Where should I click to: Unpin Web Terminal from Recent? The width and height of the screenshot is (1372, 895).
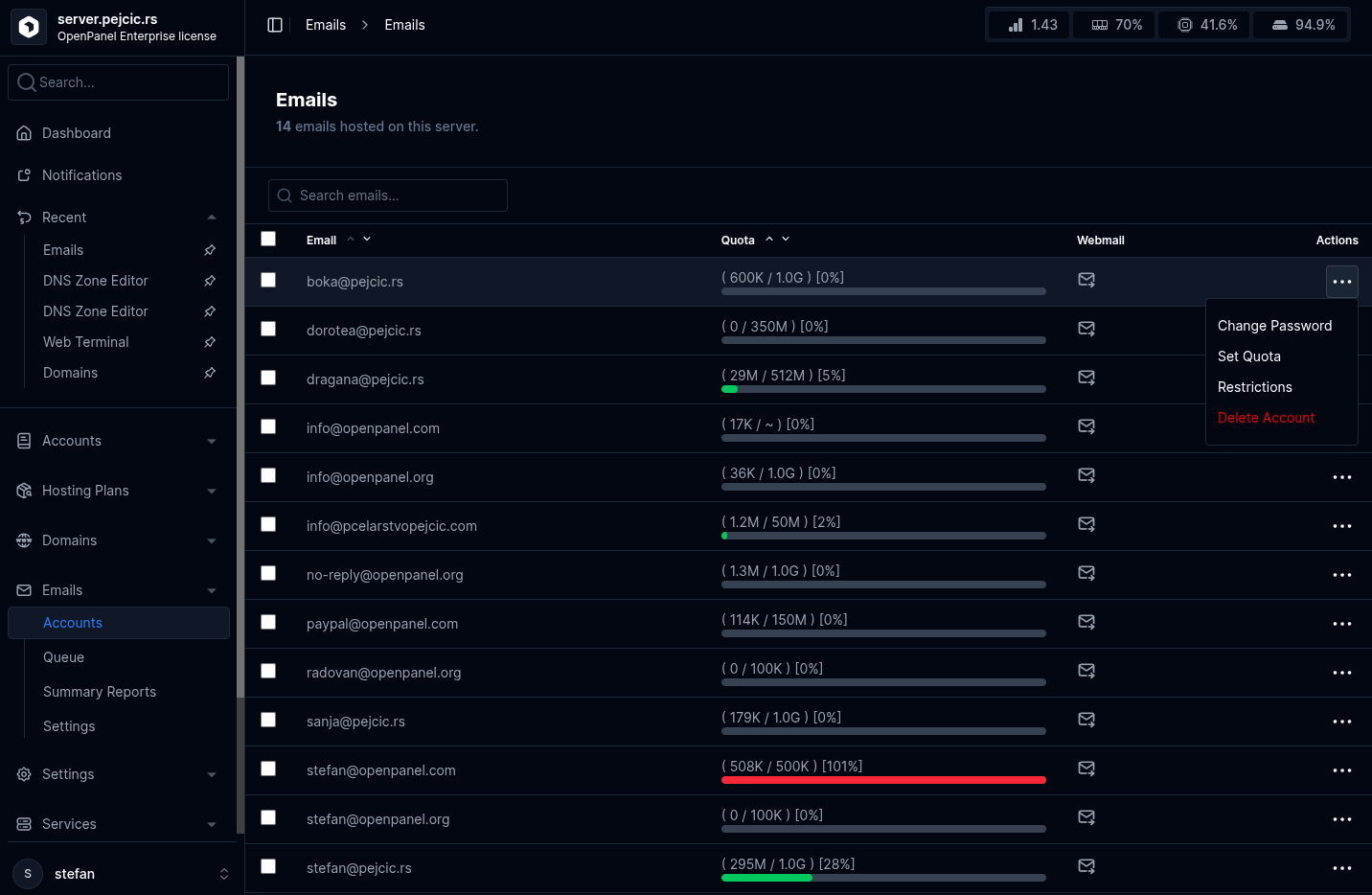[x=210, y=342]
